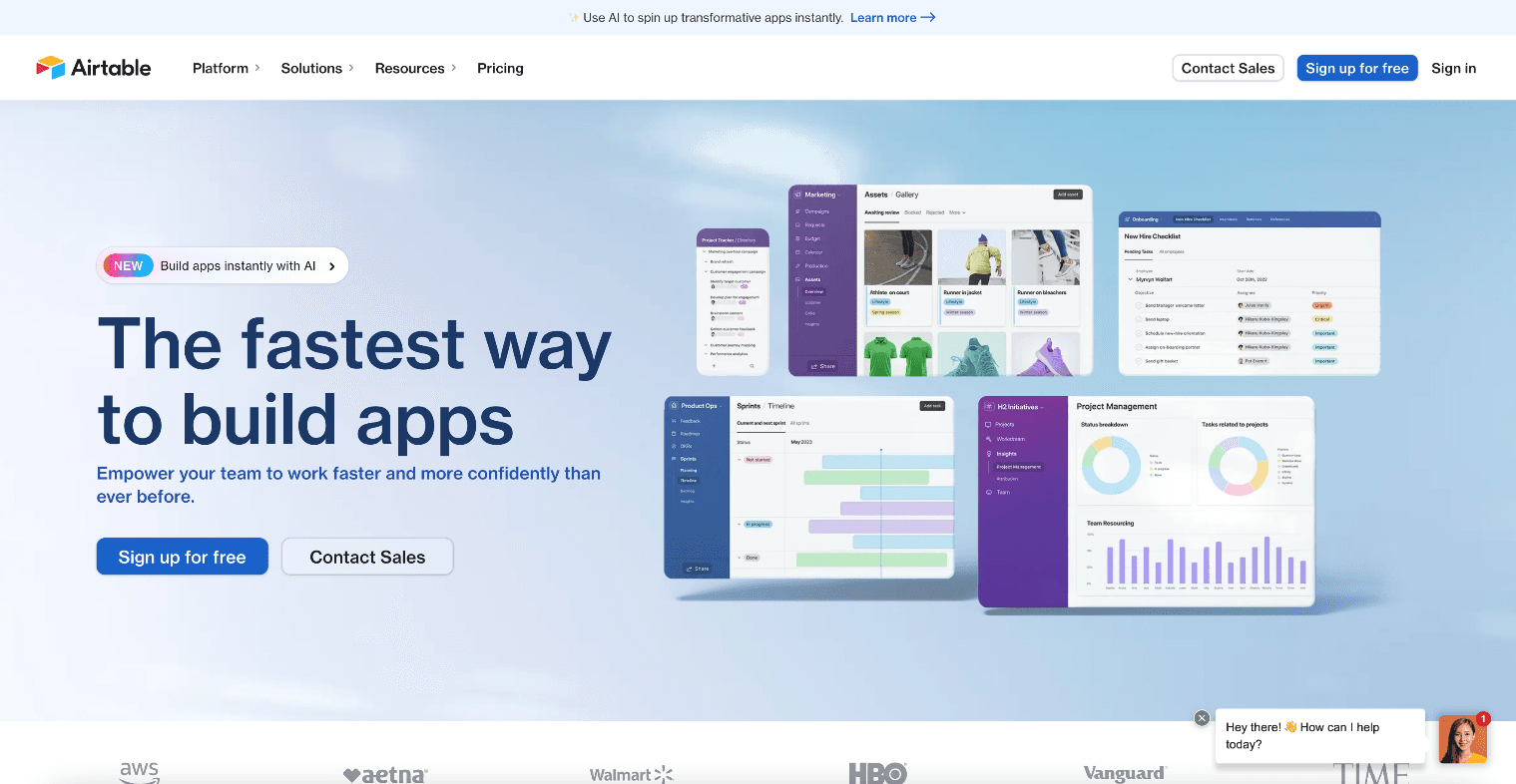Select Projects in the H2 Initiatives sidebar
The image size is (1516, 784).
point(1000,425)
